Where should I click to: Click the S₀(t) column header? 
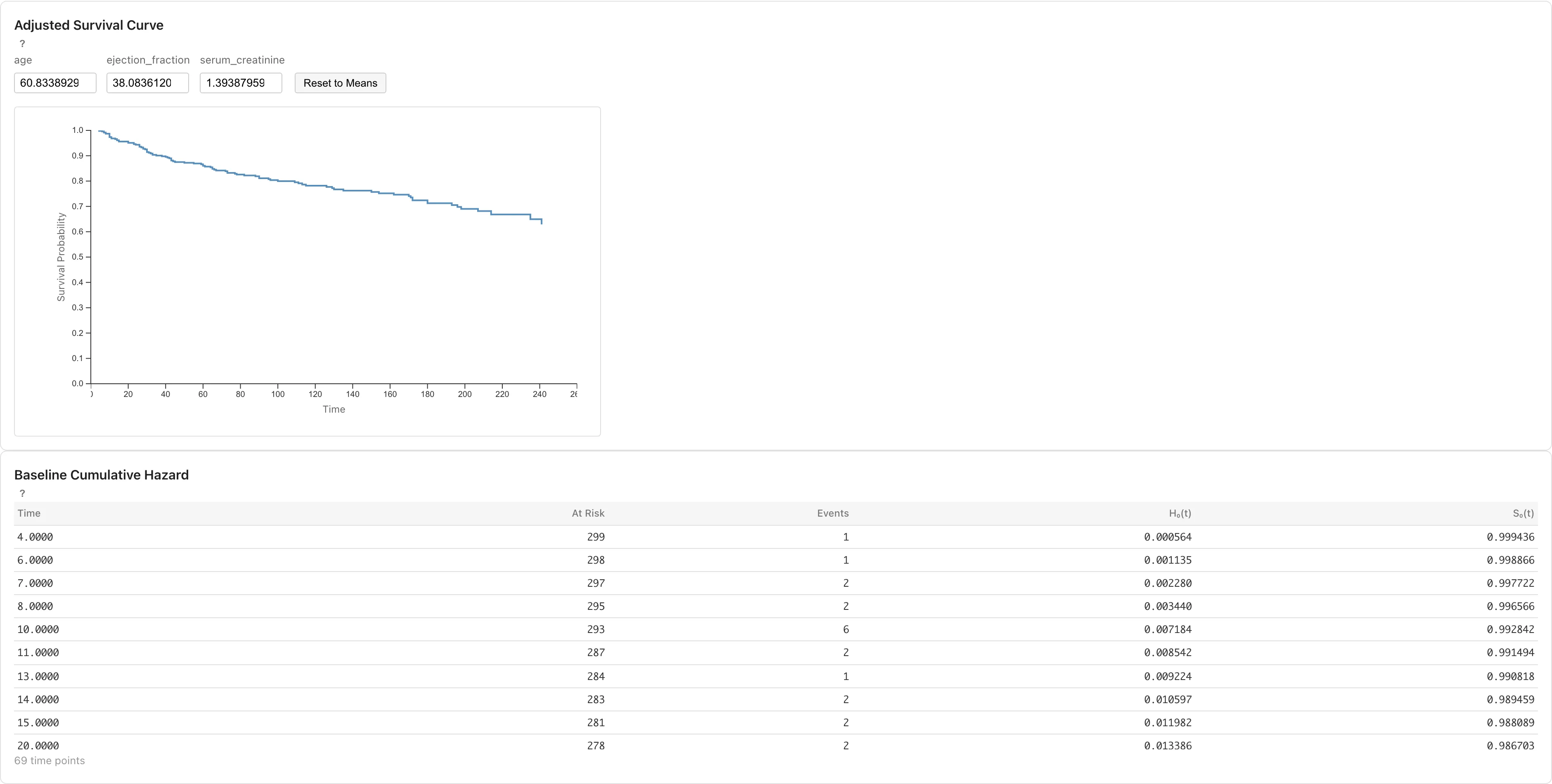click(1523, 513)
